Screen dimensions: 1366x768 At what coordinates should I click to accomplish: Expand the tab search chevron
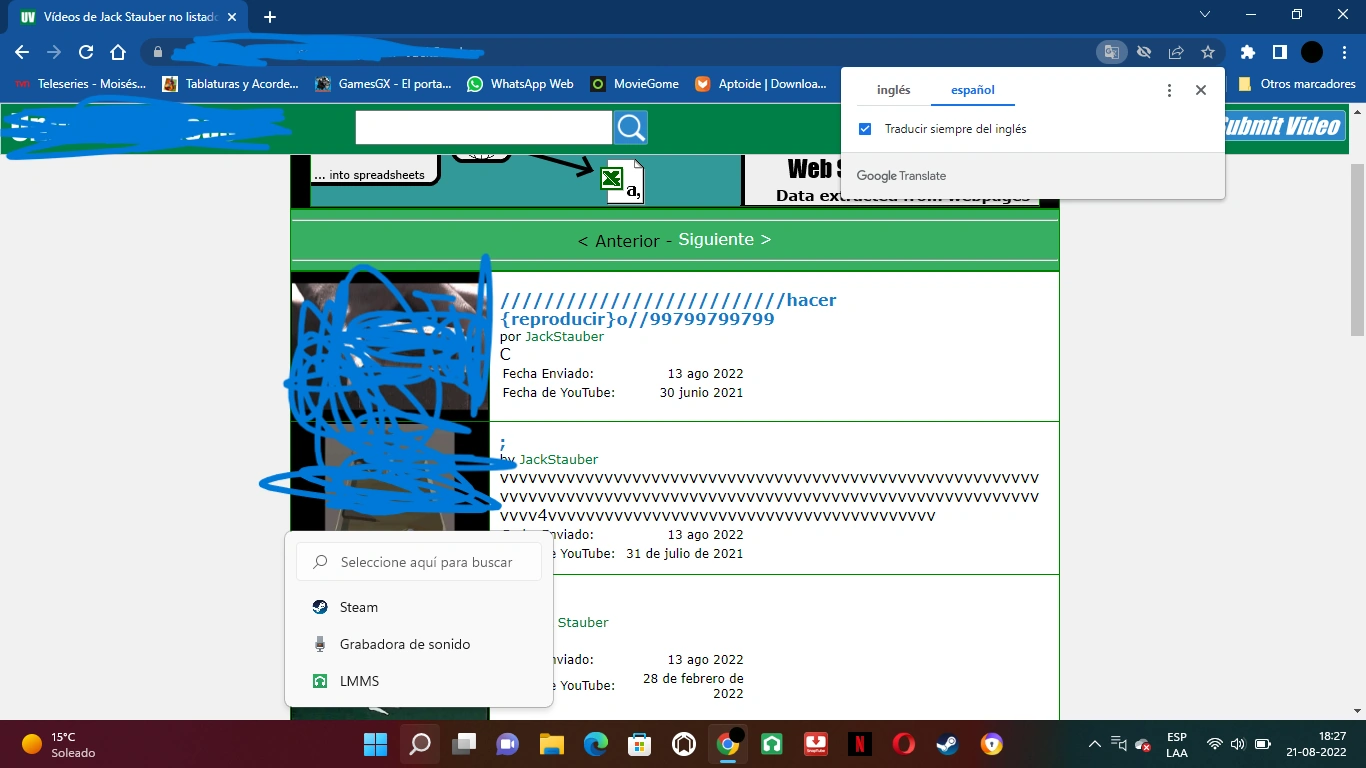pos(1205,15)
